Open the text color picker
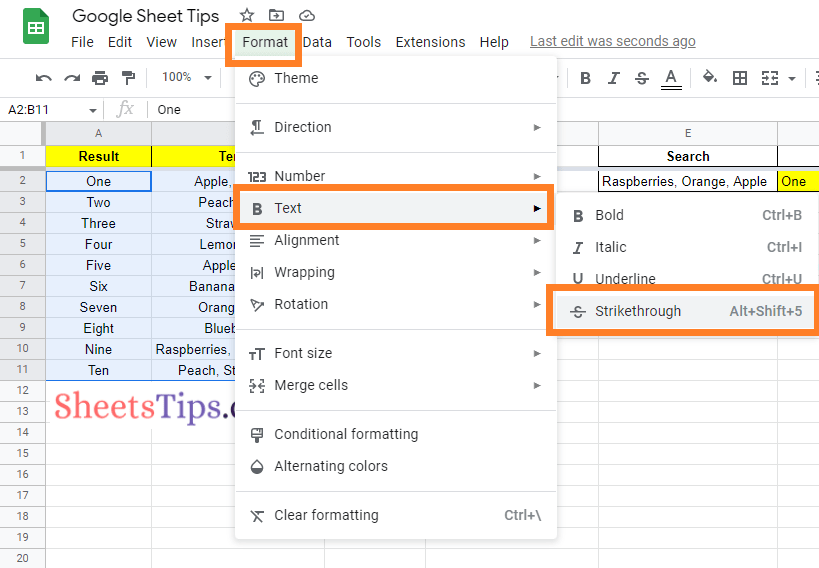The width and height of the screenshot is (819, 568). coord(671,79)
